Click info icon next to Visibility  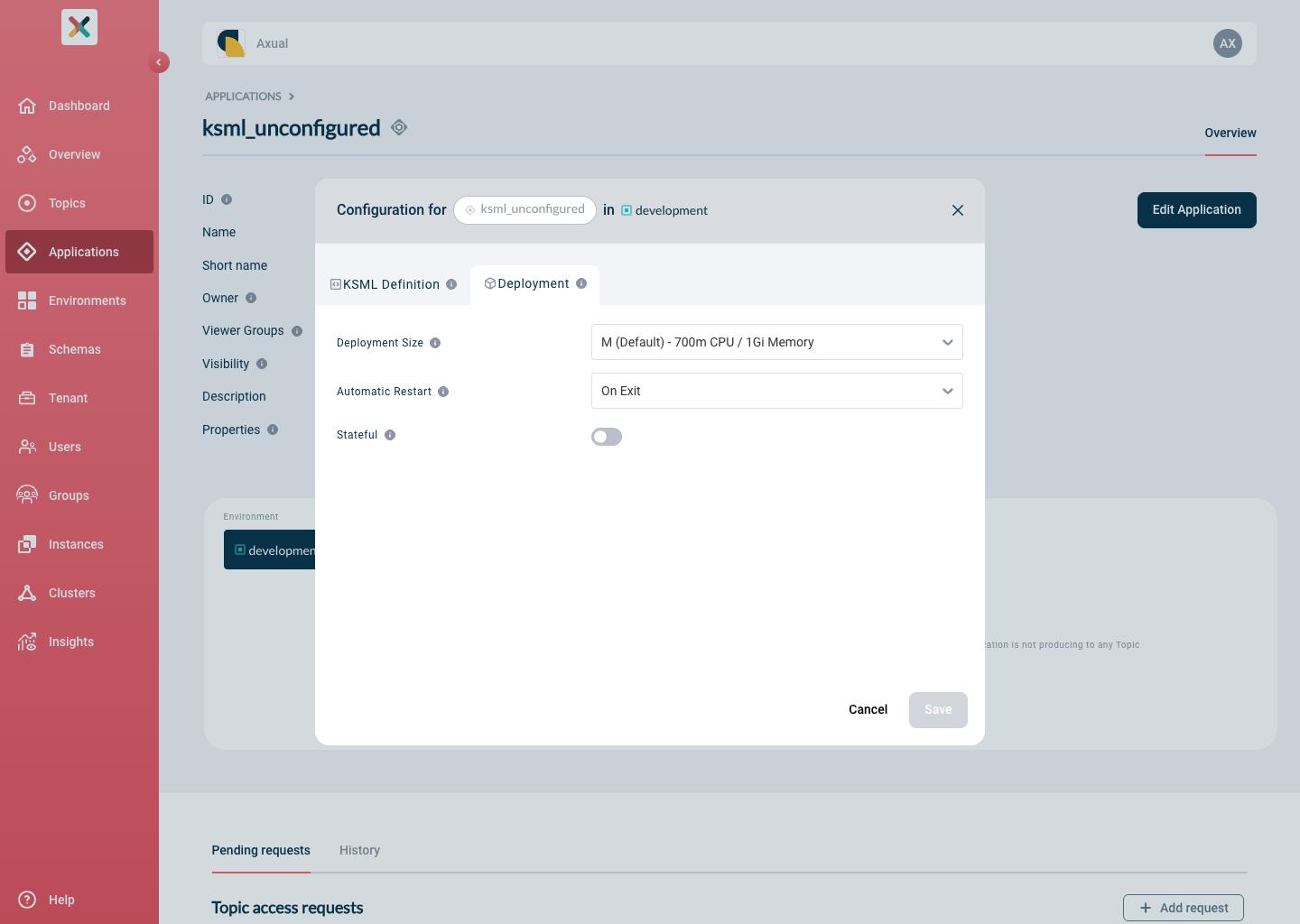click(x=262, y=364)
